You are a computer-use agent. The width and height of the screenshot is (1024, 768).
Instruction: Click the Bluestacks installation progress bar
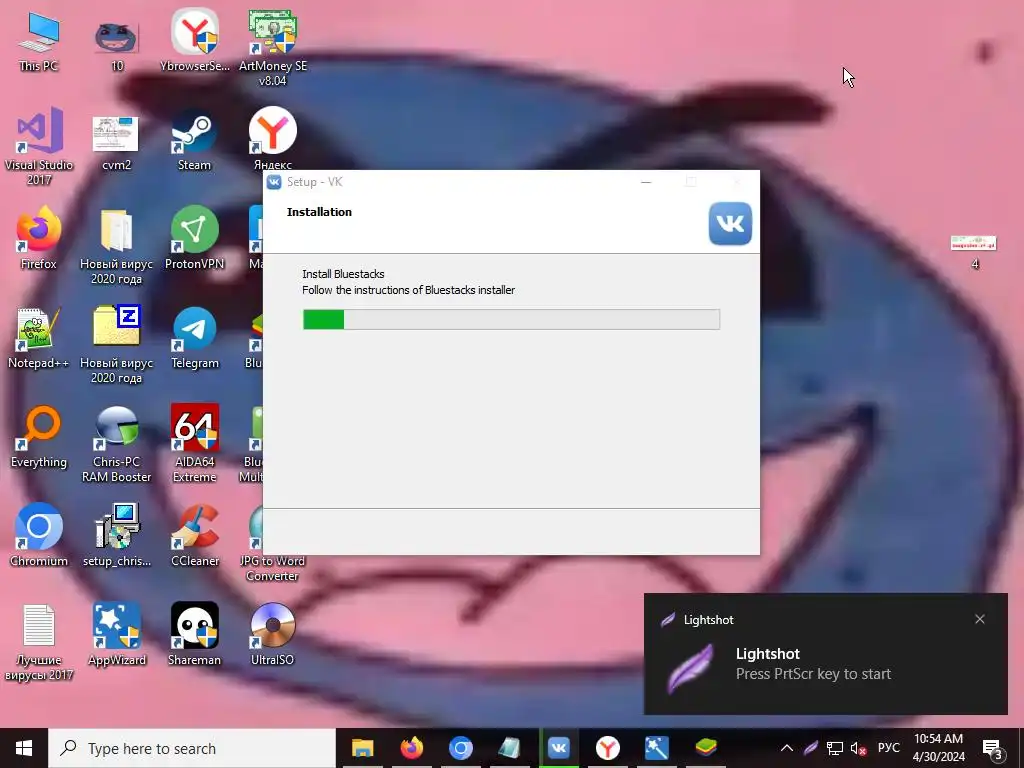click(511, 319)
